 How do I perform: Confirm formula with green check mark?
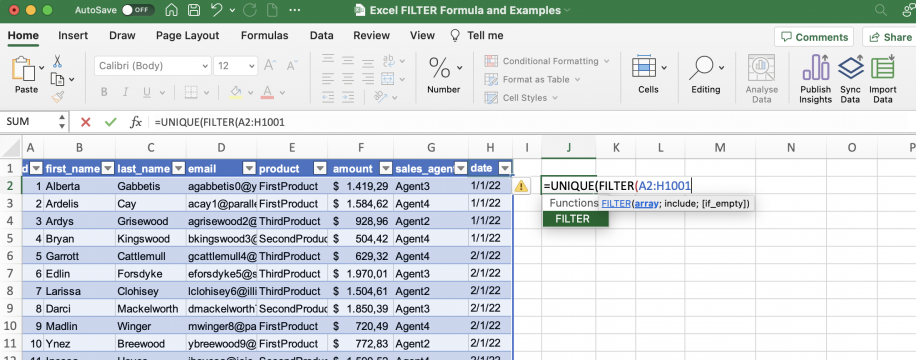pos(110,122)
